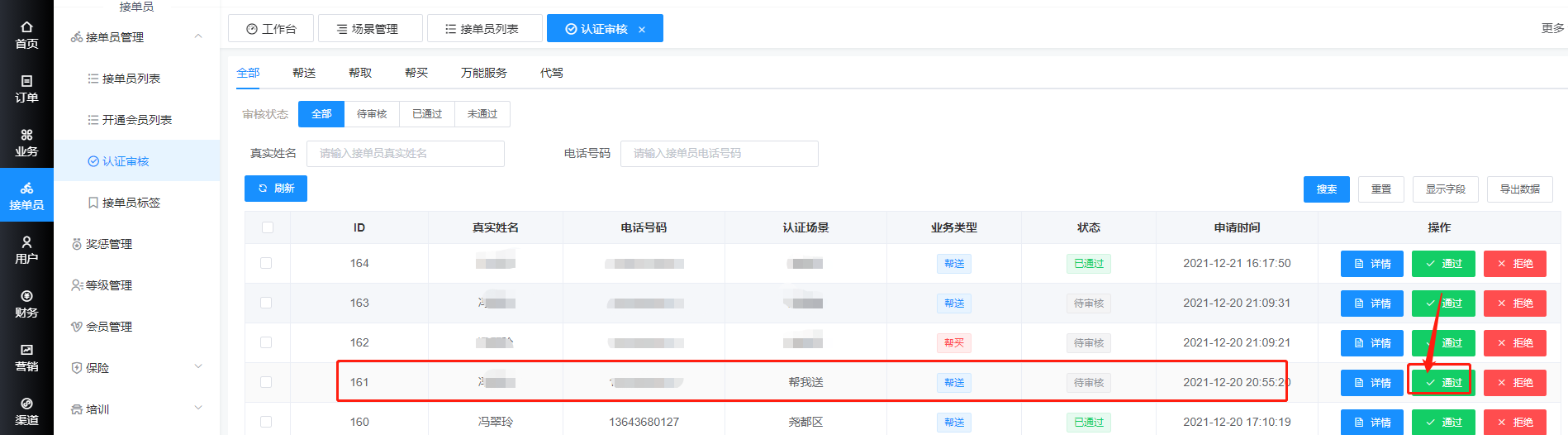The height and width of the screenshot is (435, 1568).
Task: Open 详情 for row ID 160
Action: point(1372,422)
